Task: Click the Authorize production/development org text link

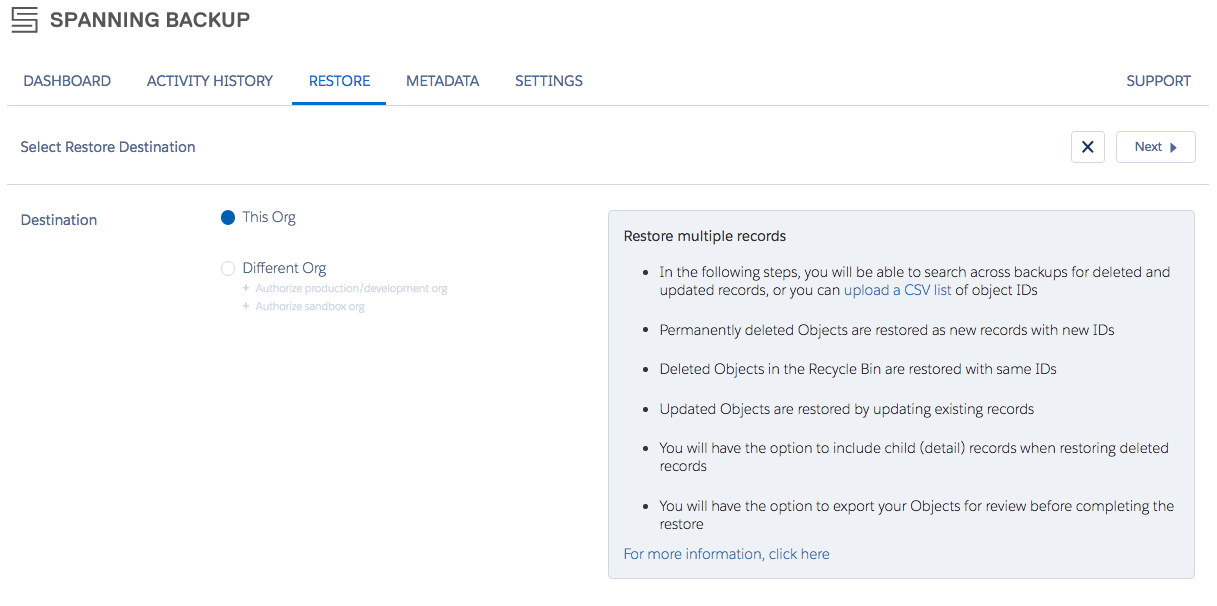Action: 351,289
